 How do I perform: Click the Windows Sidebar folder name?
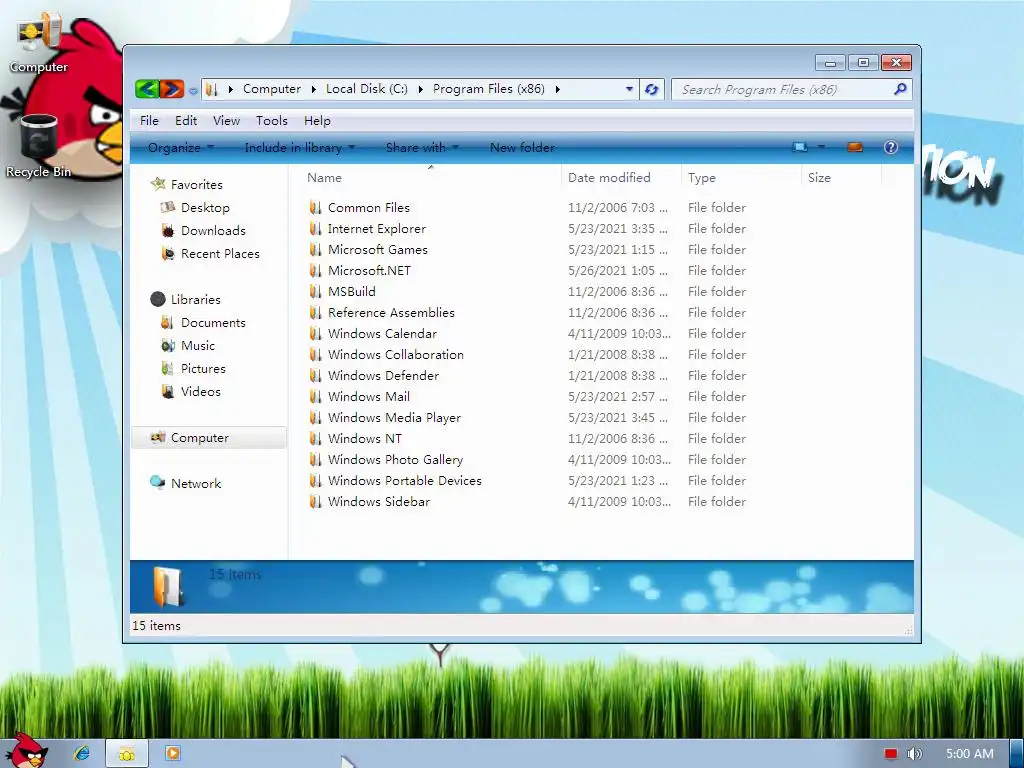click(379, 502)
